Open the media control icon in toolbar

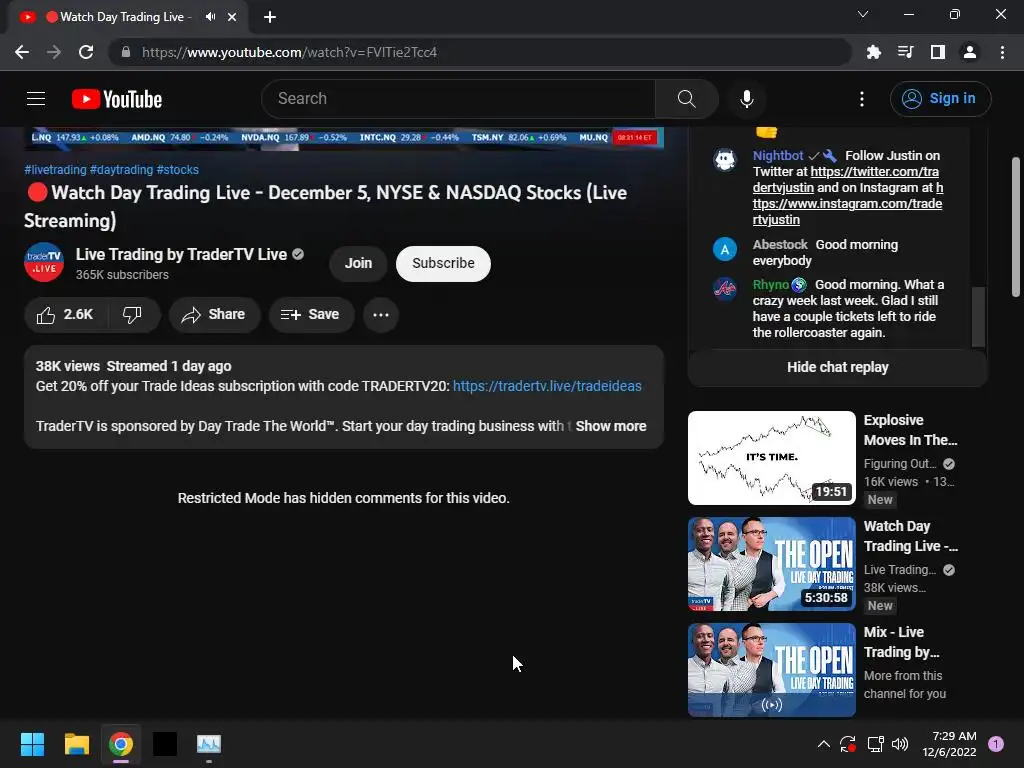(x=906, y=52)
